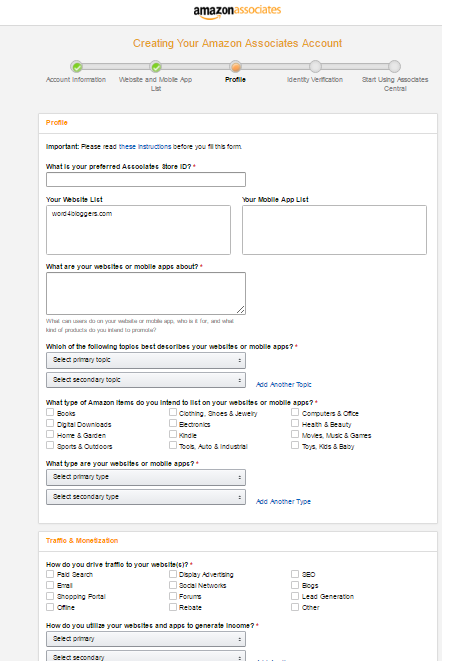This screenshot has height=661, width=459.
Task: Open the Select primary topic dropdown
Action: click(x=146, y=360)
